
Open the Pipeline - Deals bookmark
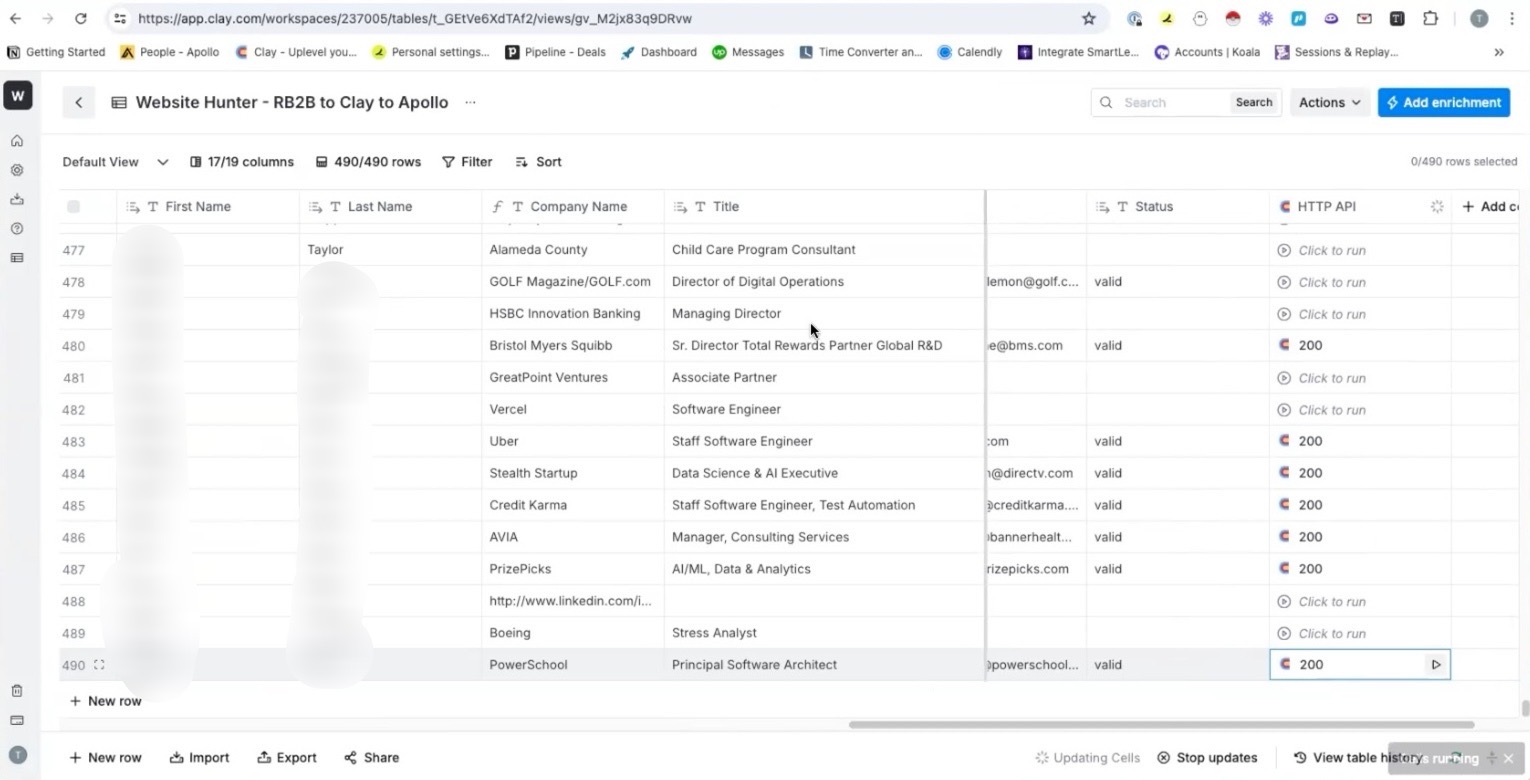(x=555, y=52)
